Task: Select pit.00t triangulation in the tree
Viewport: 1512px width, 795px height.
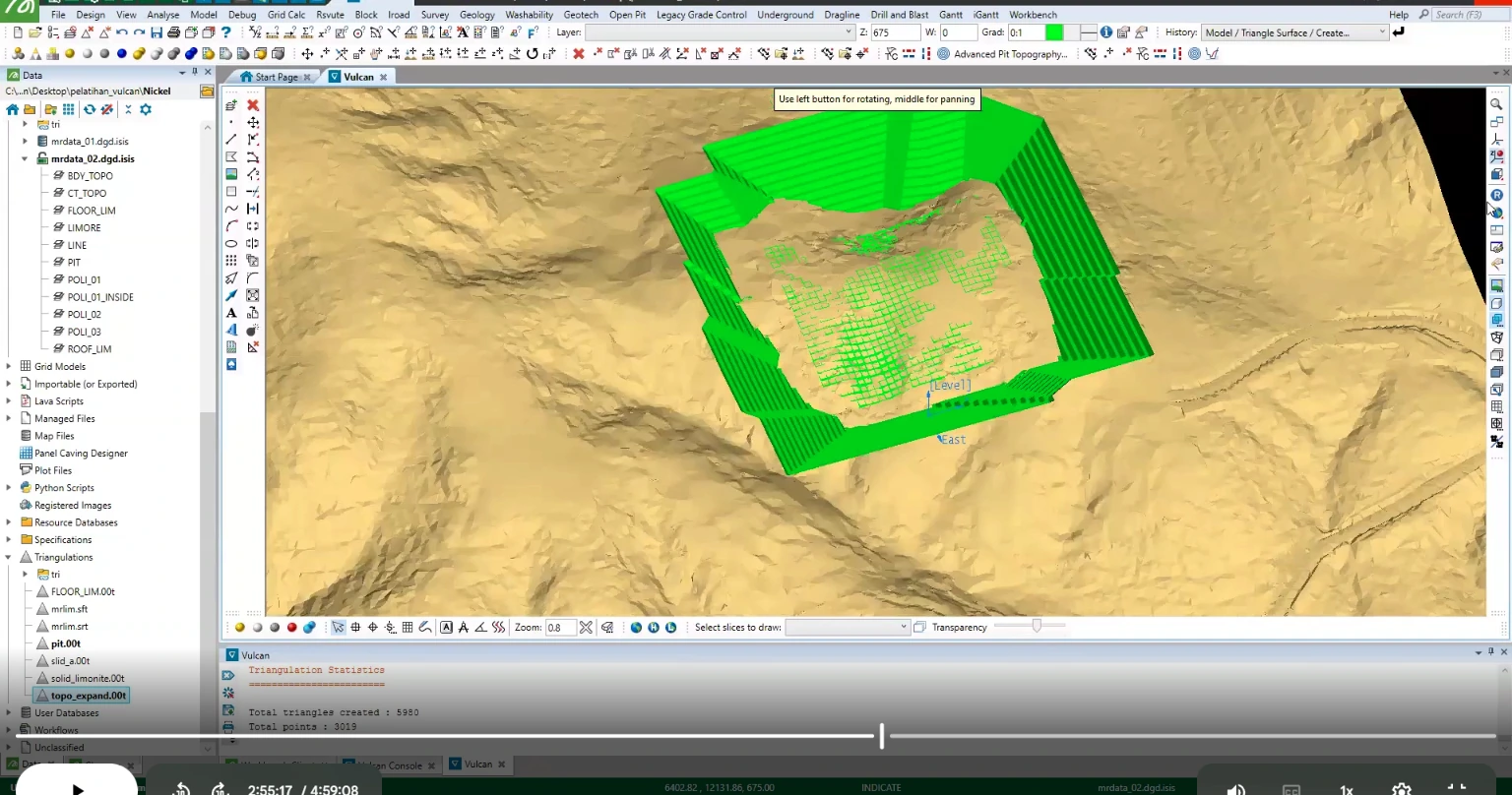Action: click(66, 643)
